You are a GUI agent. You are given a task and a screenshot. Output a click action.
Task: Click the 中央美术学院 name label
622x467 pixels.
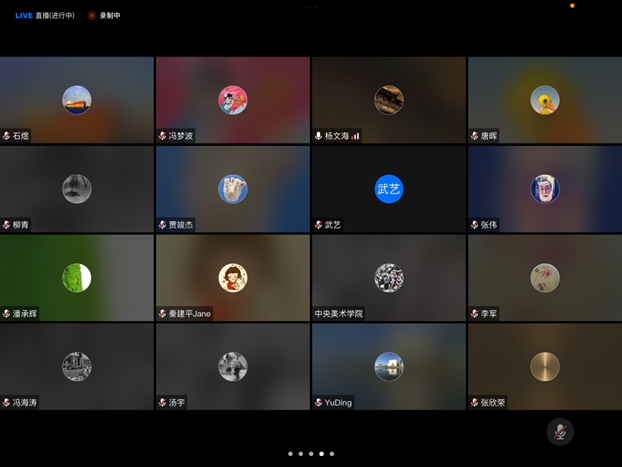point(338,314)
